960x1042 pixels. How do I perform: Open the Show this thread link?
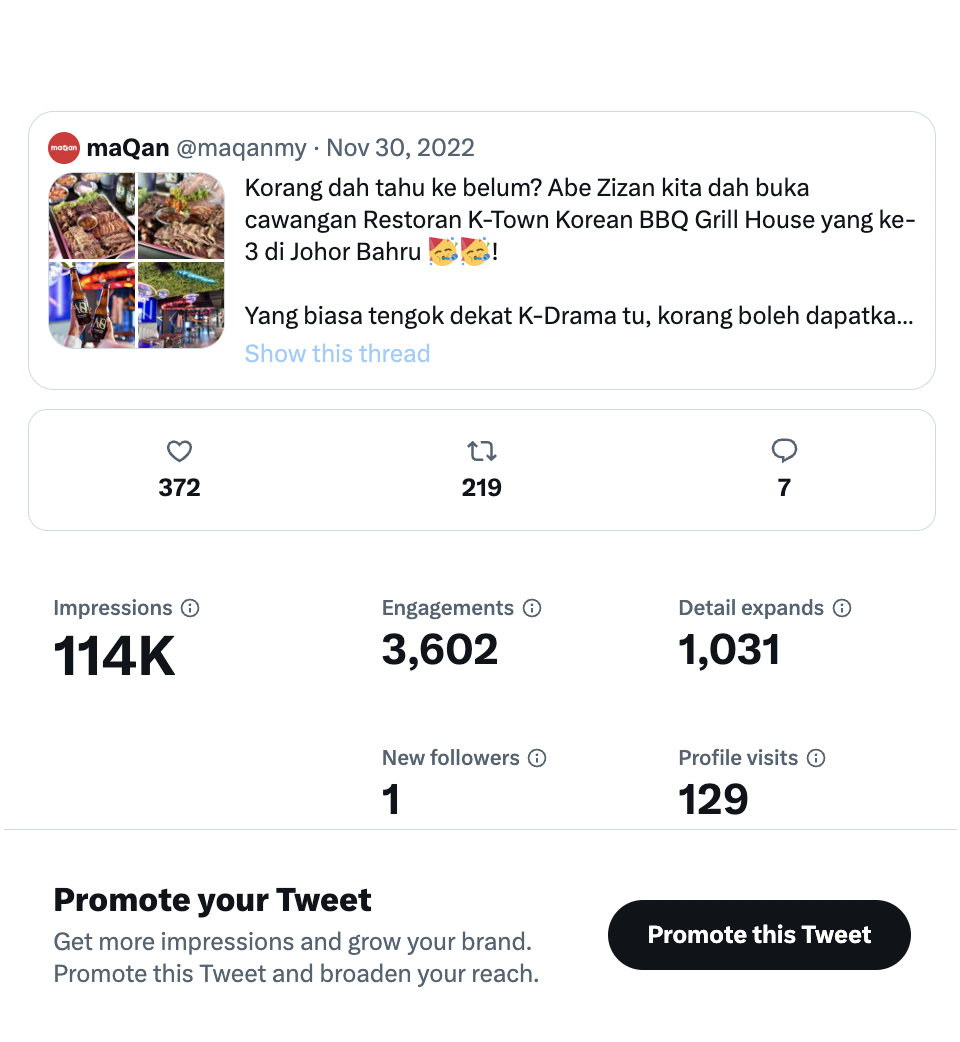337,353
